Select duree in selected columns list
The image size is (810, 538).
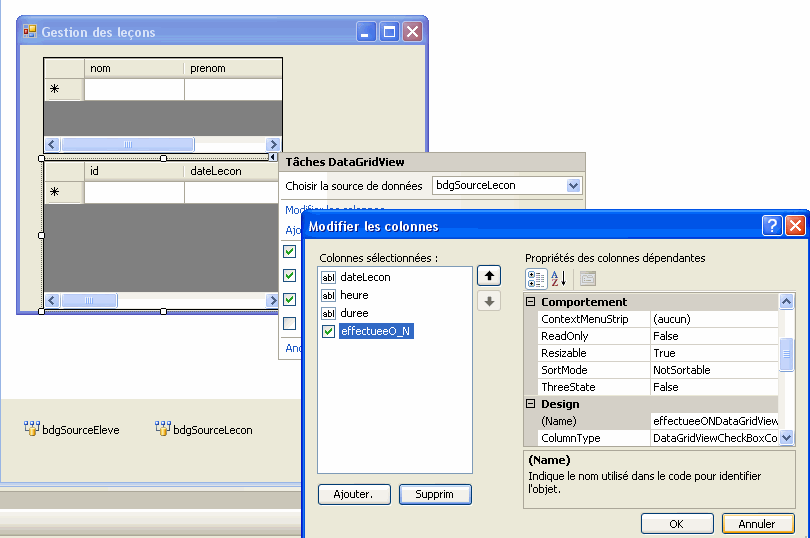coord(354,314)
